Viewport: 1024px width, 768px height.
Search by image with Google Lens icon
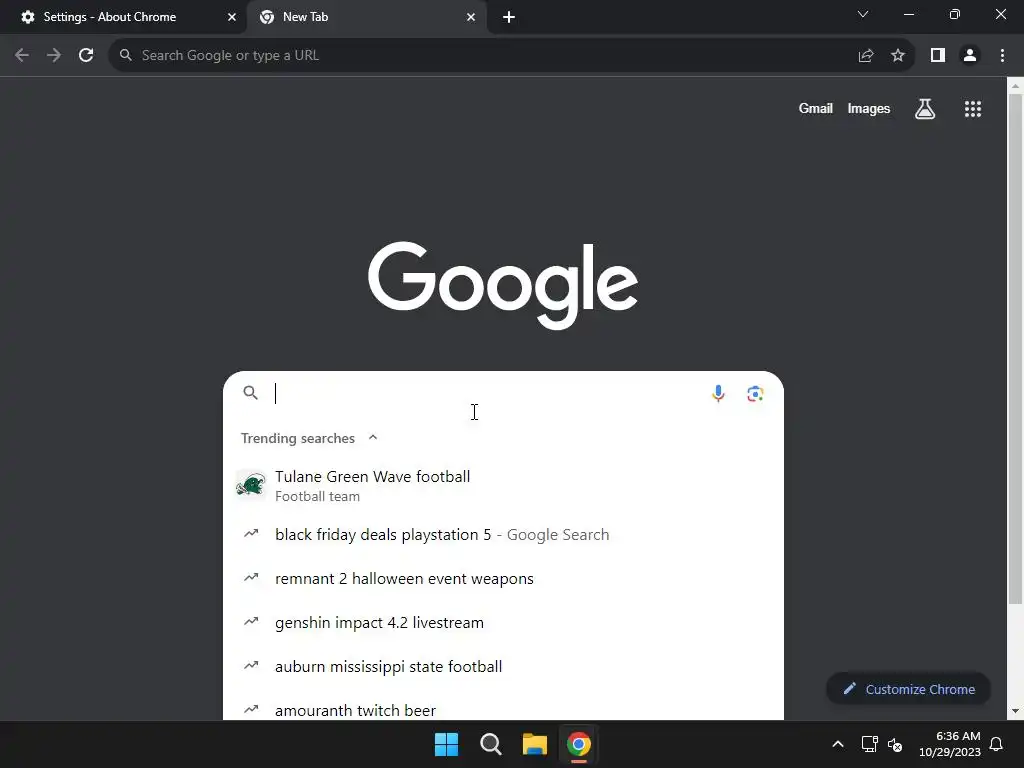[x=756, y=394]
